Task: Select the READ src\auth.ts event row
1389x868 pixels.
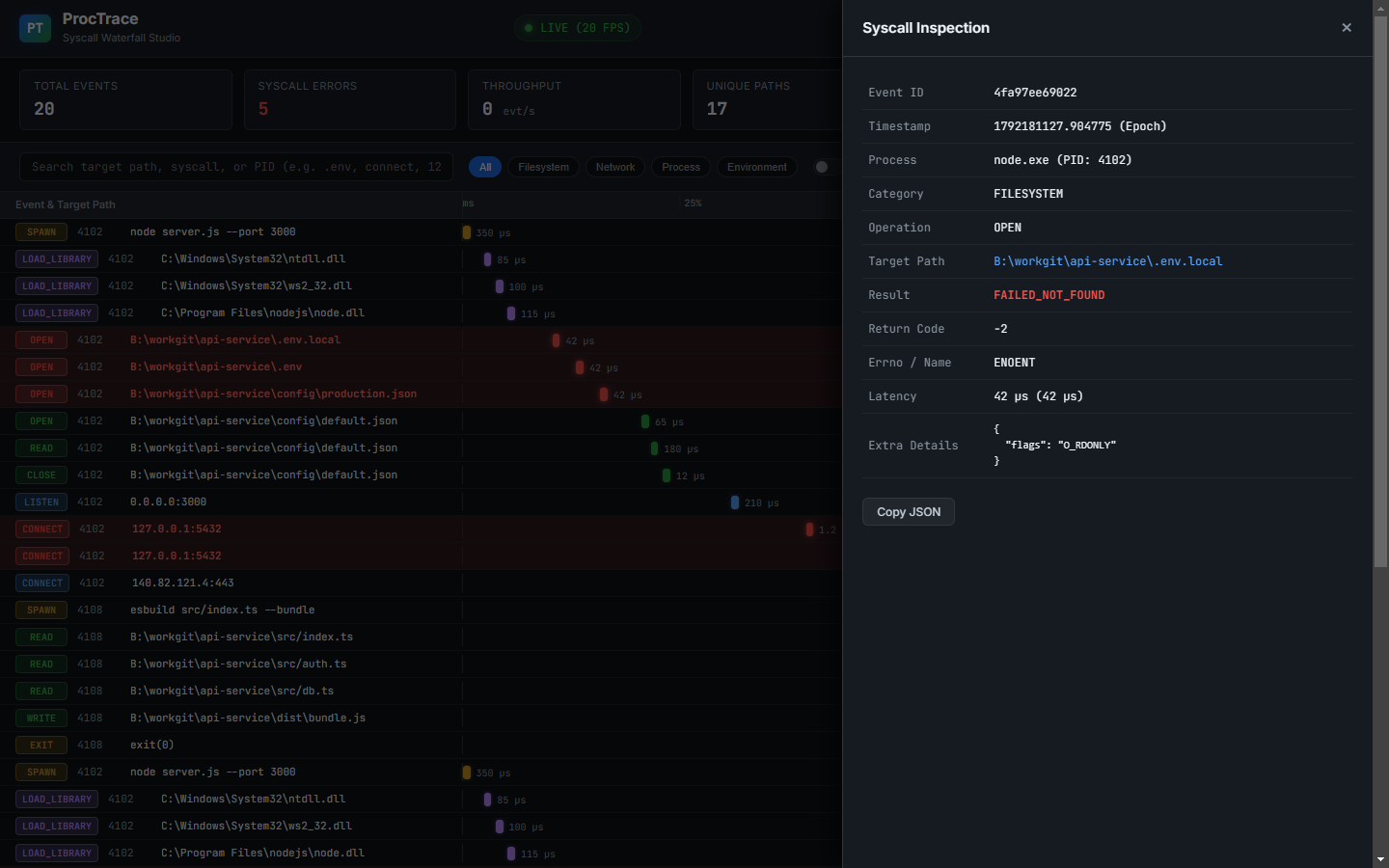Action: click(x=421, y=665)
